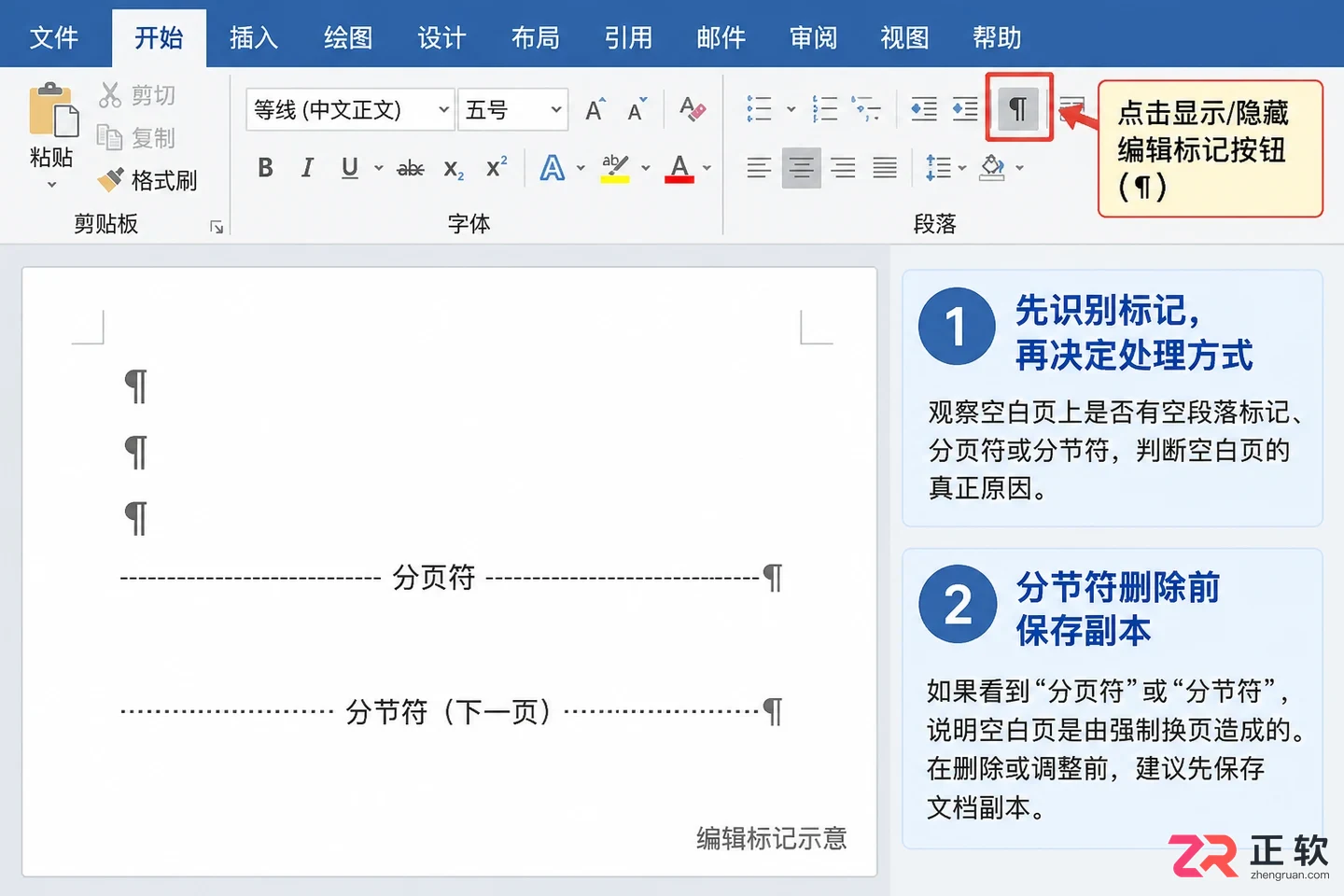Apply yellow text highlight color
The height and width of the screenshot is (896, 1344).
pyautogui.click(x=615, y=168)
